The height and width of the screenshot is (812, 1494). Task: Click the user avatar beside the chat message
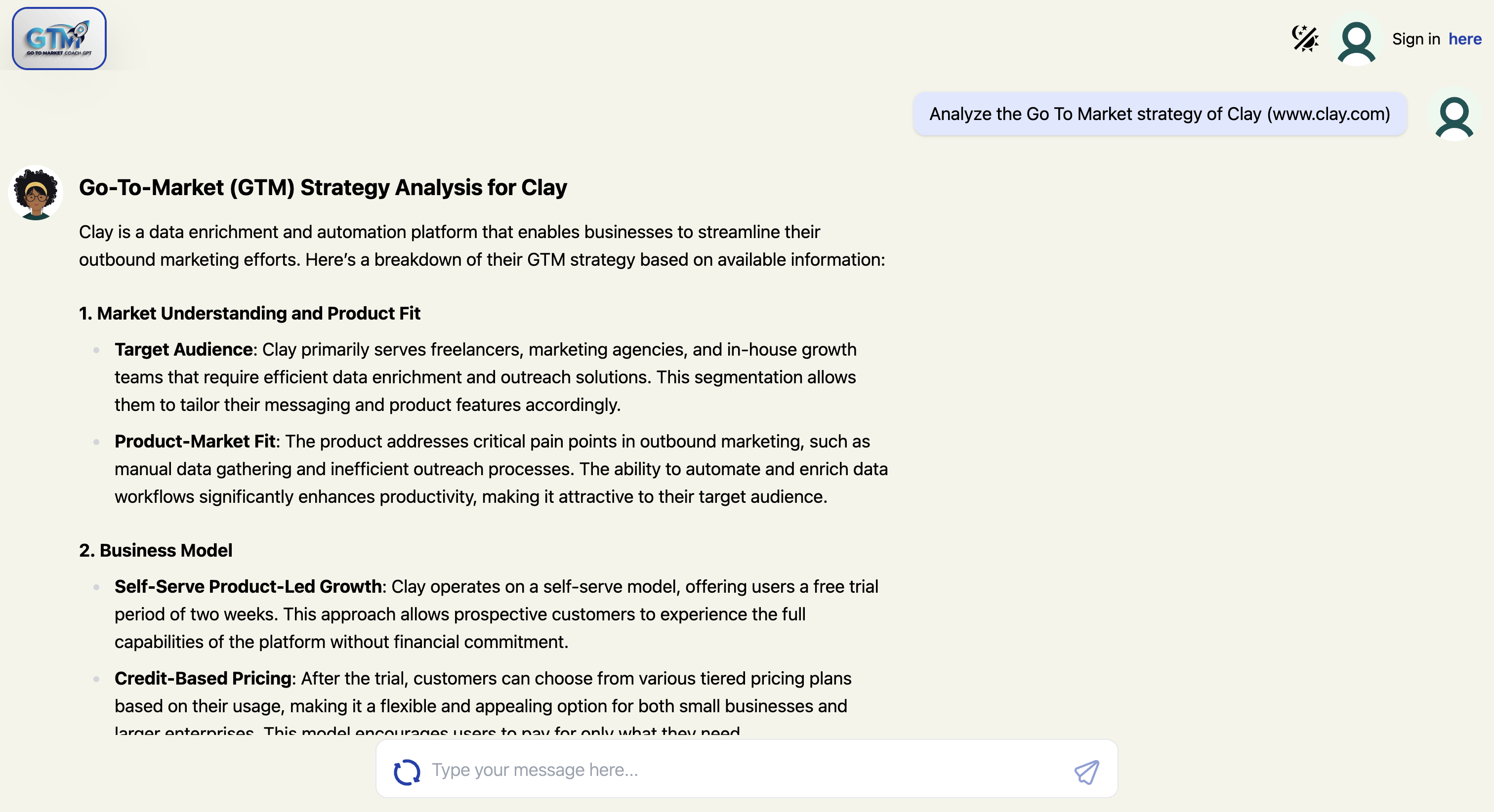pyautogui.click(x=1454, y=118)
